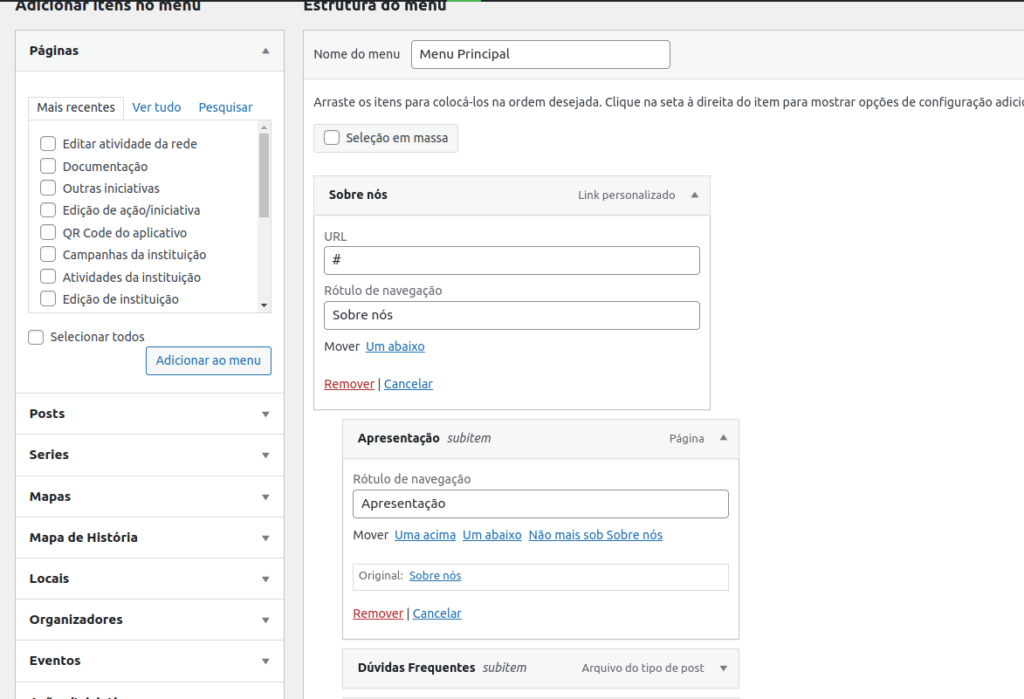This screenshot has width=1024, height=699.
Task: Expand the Dúvidas Frequentes subitem arrow
Action: click(723, 668)
